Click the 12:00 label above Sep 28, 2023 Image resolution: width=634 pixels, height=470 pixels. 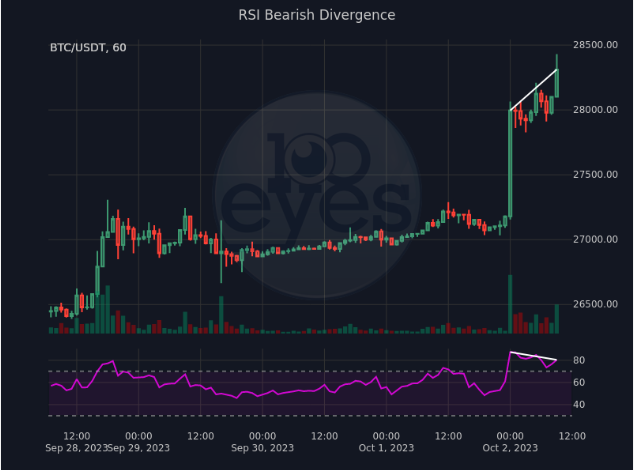click(76, 436)
